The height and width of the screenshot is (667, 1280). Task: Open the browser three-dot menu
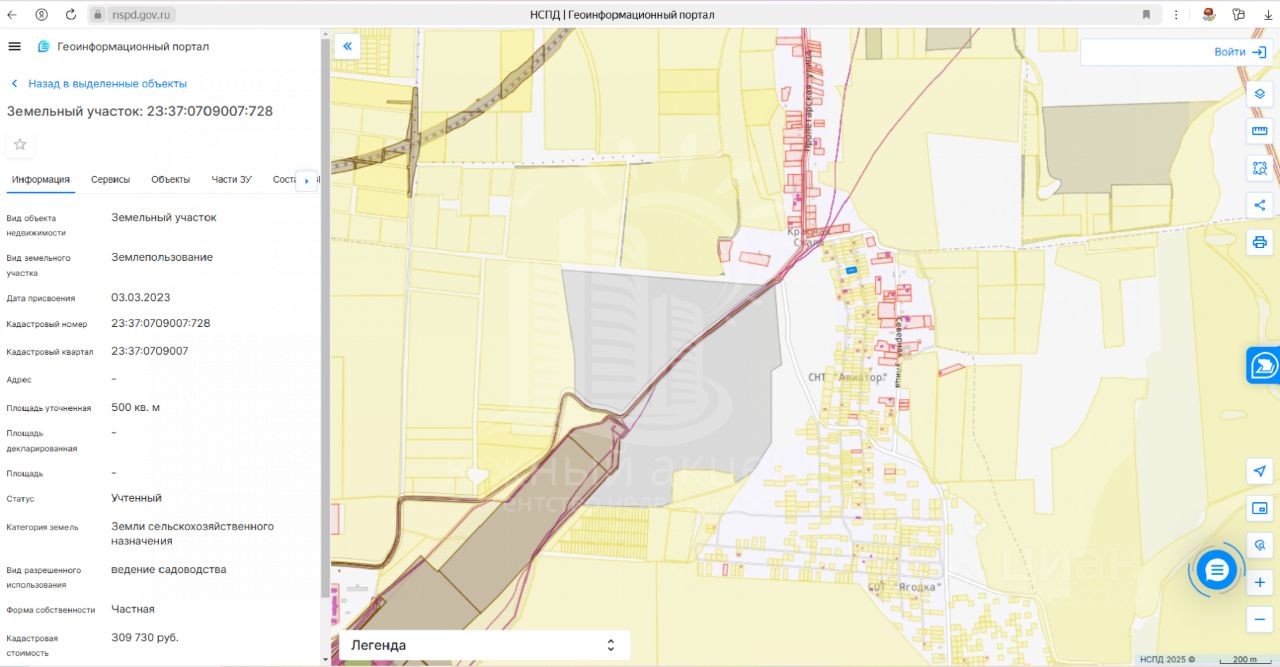point(1175,15)
